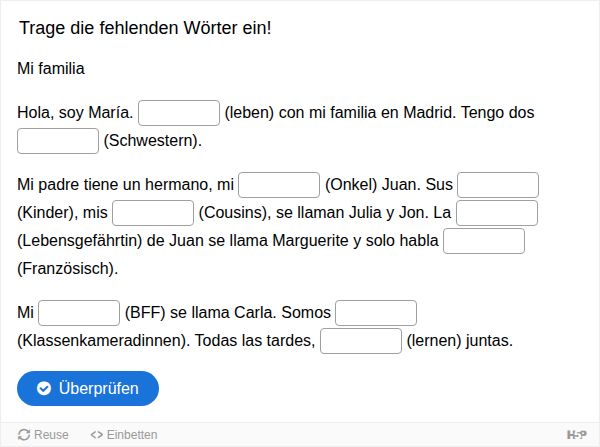Click the heading 'Trage die fehlenden Wörter ein!'
Viewport: 600px width, 447px height.
click(x=146, y=28)
